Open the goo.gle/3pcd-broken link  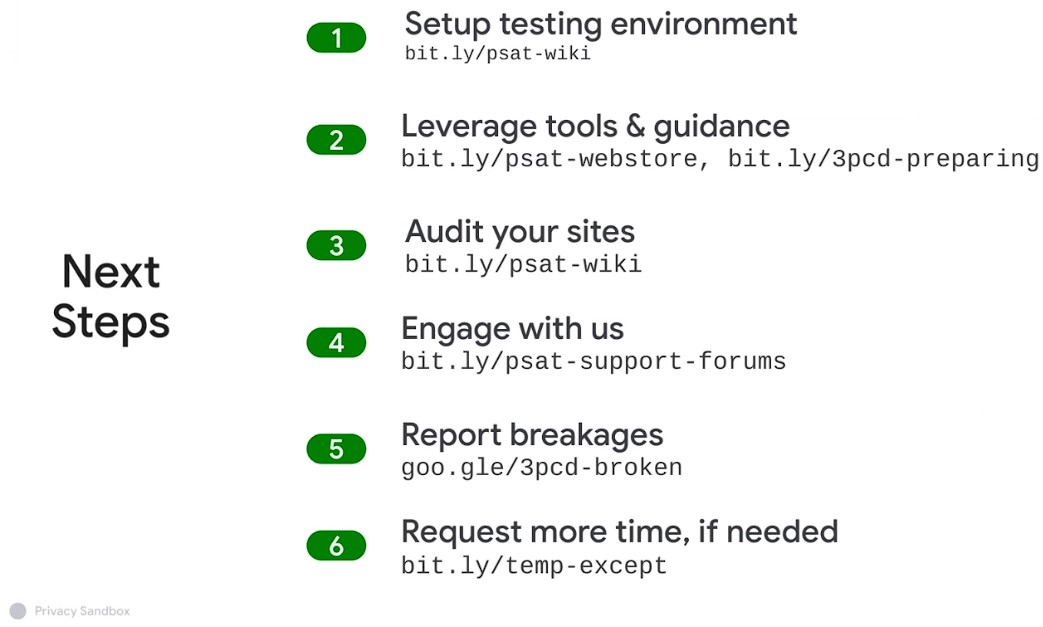pyautogui.click(x=541, y=467)
